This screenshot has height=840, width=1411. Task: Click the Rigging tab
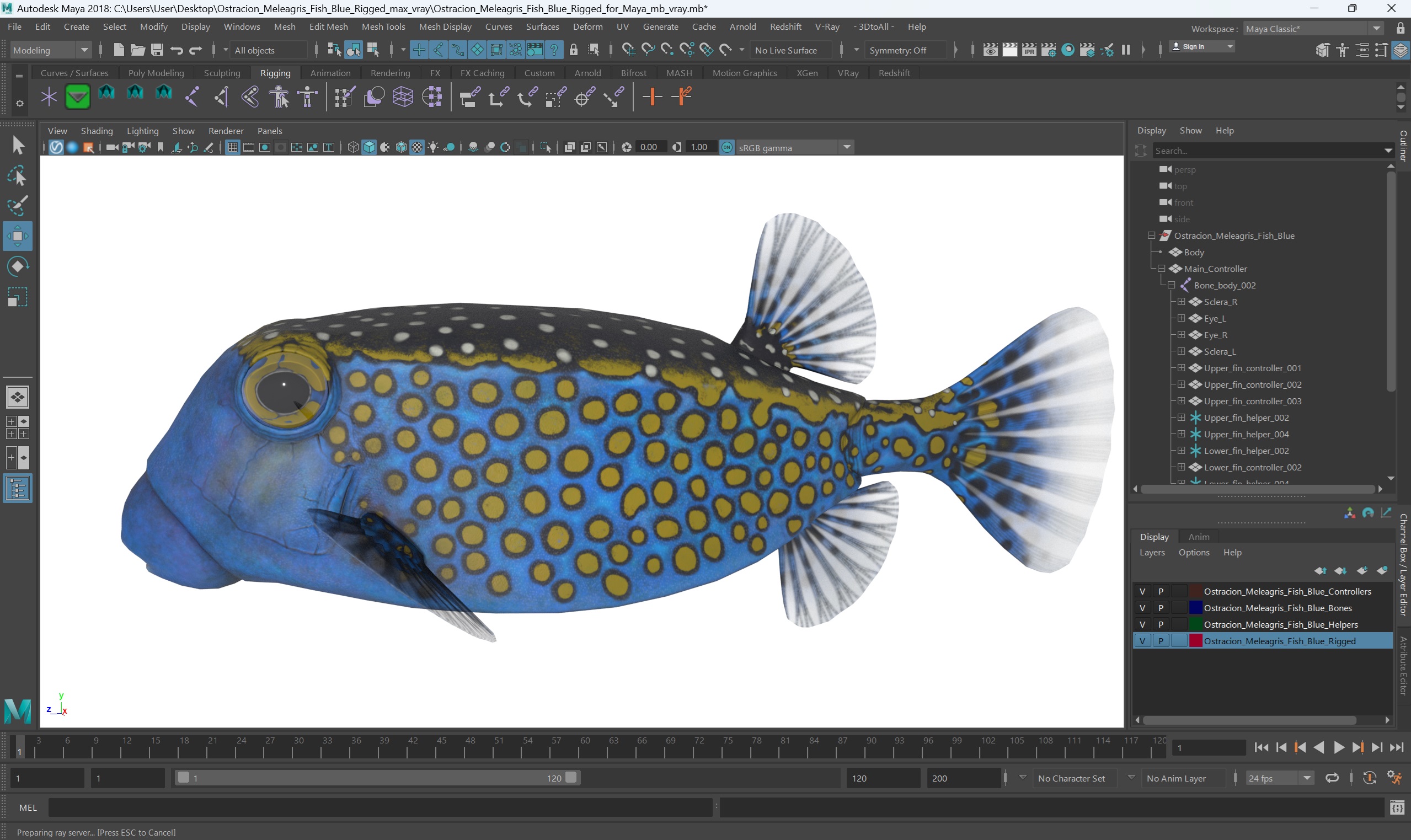[275, 72]
